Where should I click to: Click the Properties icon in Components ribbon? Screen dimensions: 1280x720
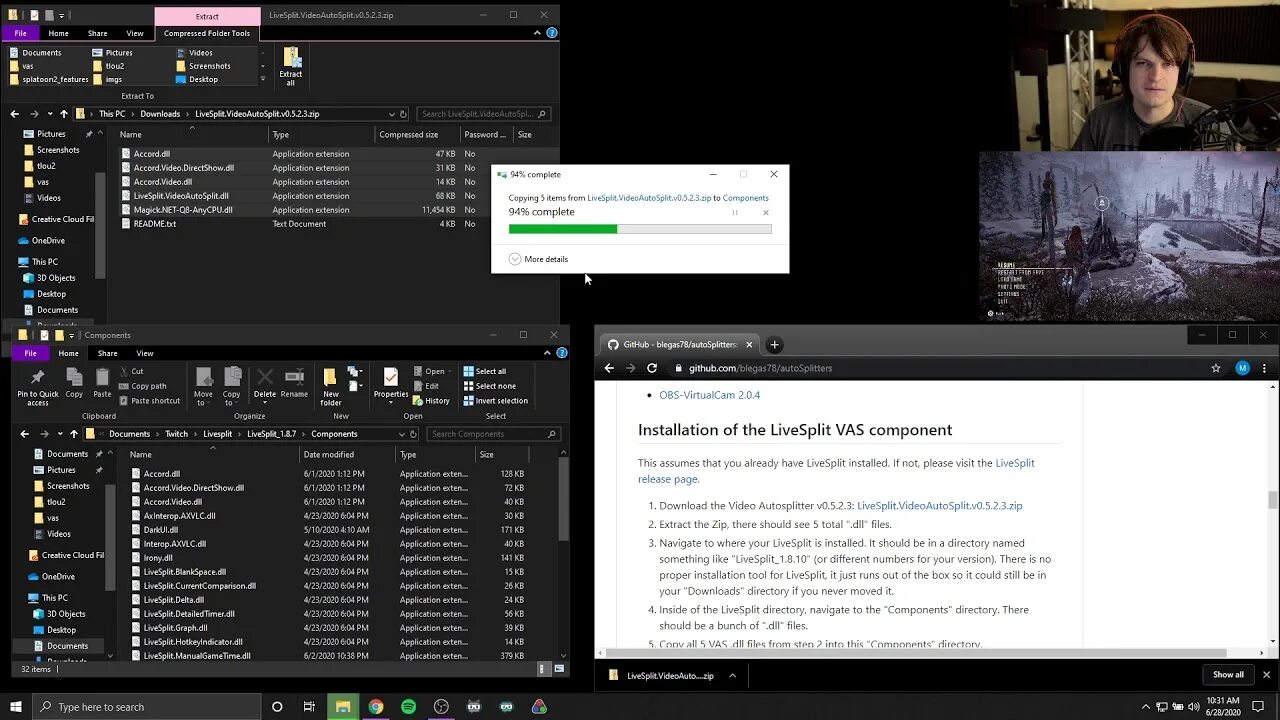[x=391, y=384]
